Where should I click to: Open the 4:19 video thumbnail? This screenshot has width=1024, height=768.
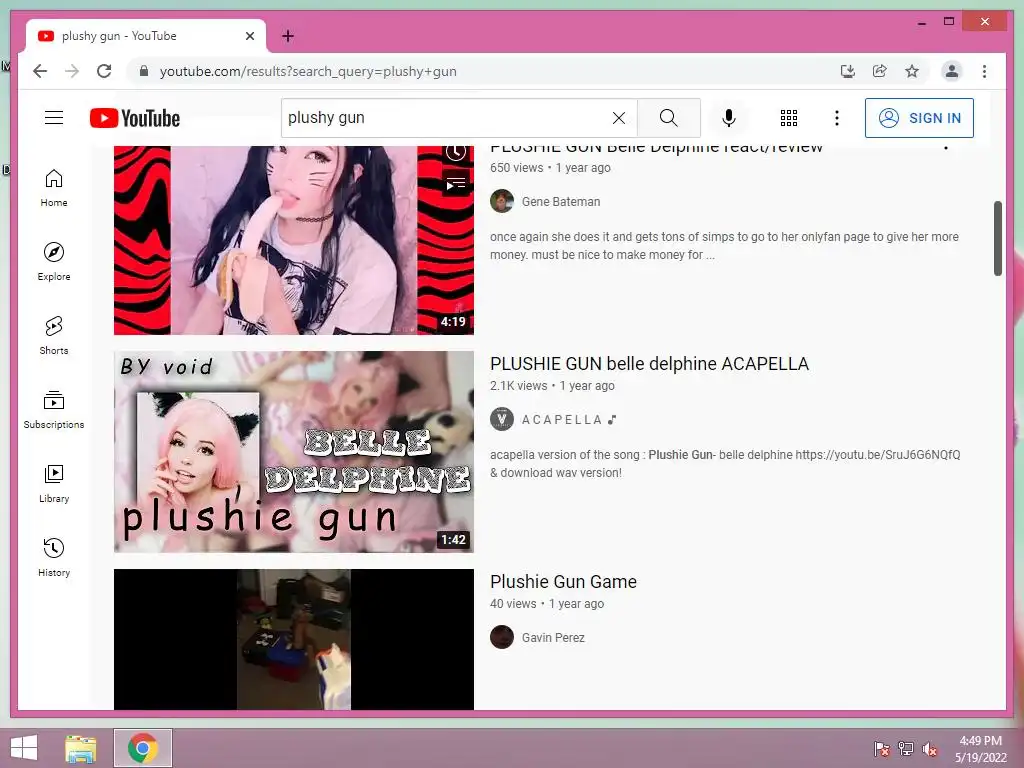click(294, 240)
